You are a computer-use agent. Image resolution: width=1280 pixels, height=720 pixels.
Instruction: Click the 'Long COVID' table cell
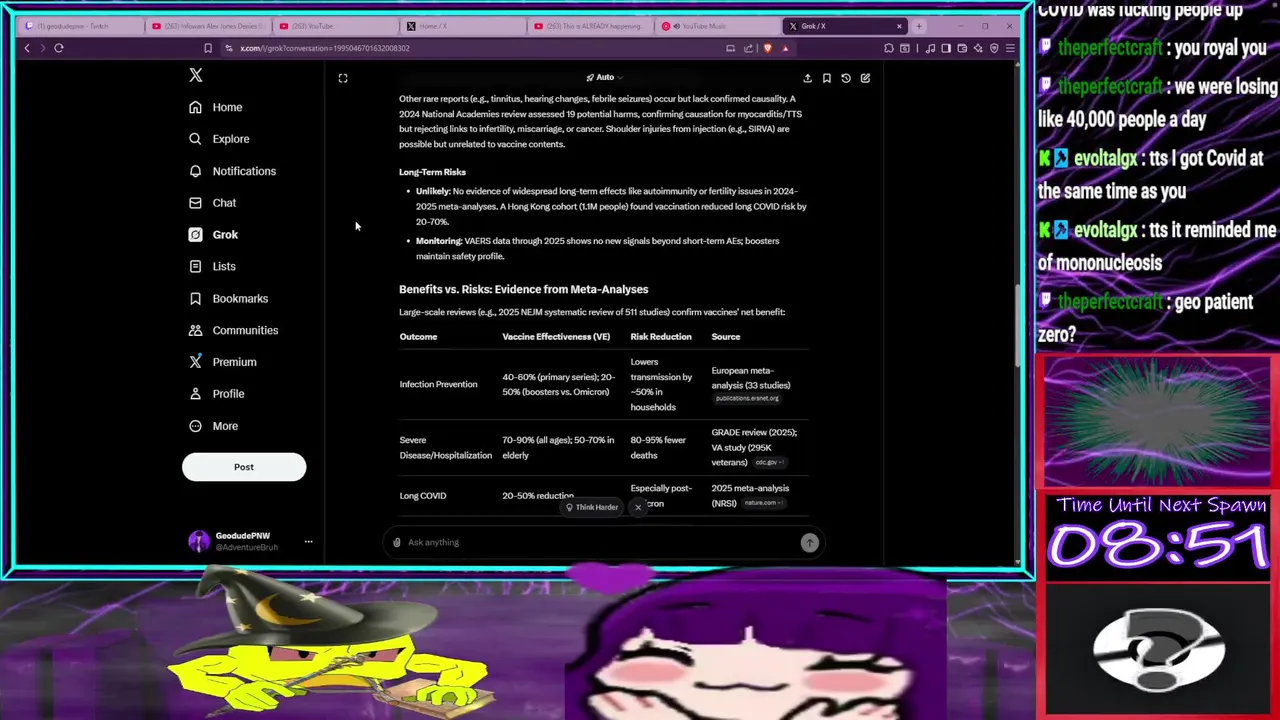coord(422,496)
